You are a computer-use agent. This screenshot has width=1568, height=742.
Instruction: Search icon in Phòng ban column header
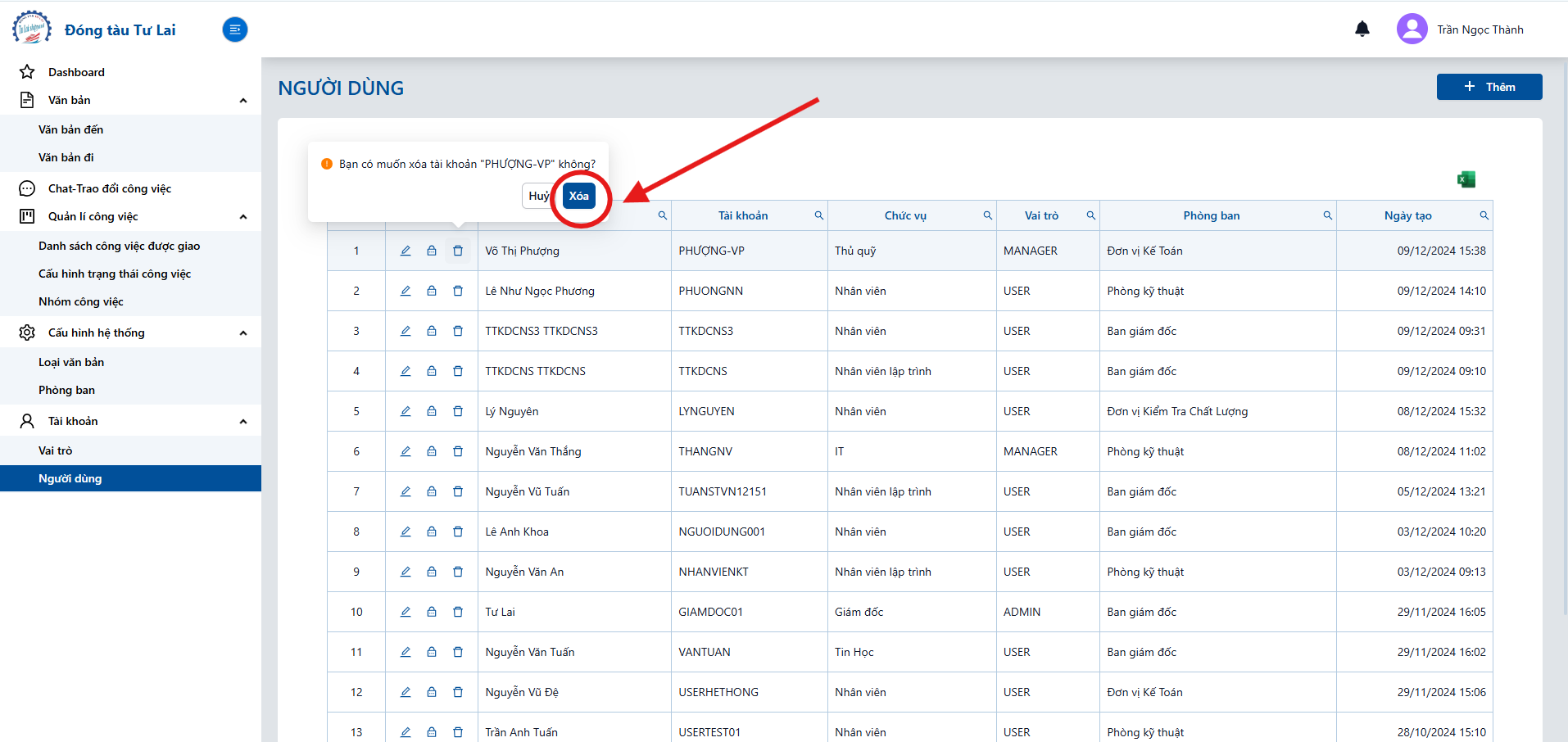1327,215
